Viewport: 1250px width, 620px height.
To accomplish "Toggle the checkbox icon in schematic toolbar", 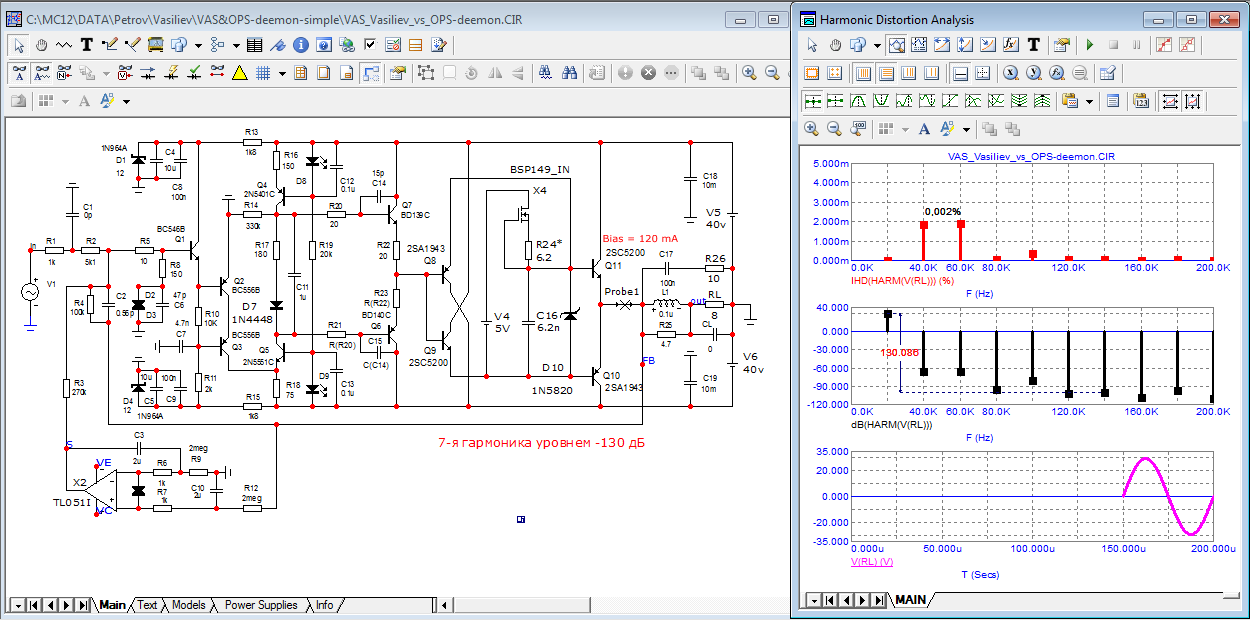I will tap(370, 45).
